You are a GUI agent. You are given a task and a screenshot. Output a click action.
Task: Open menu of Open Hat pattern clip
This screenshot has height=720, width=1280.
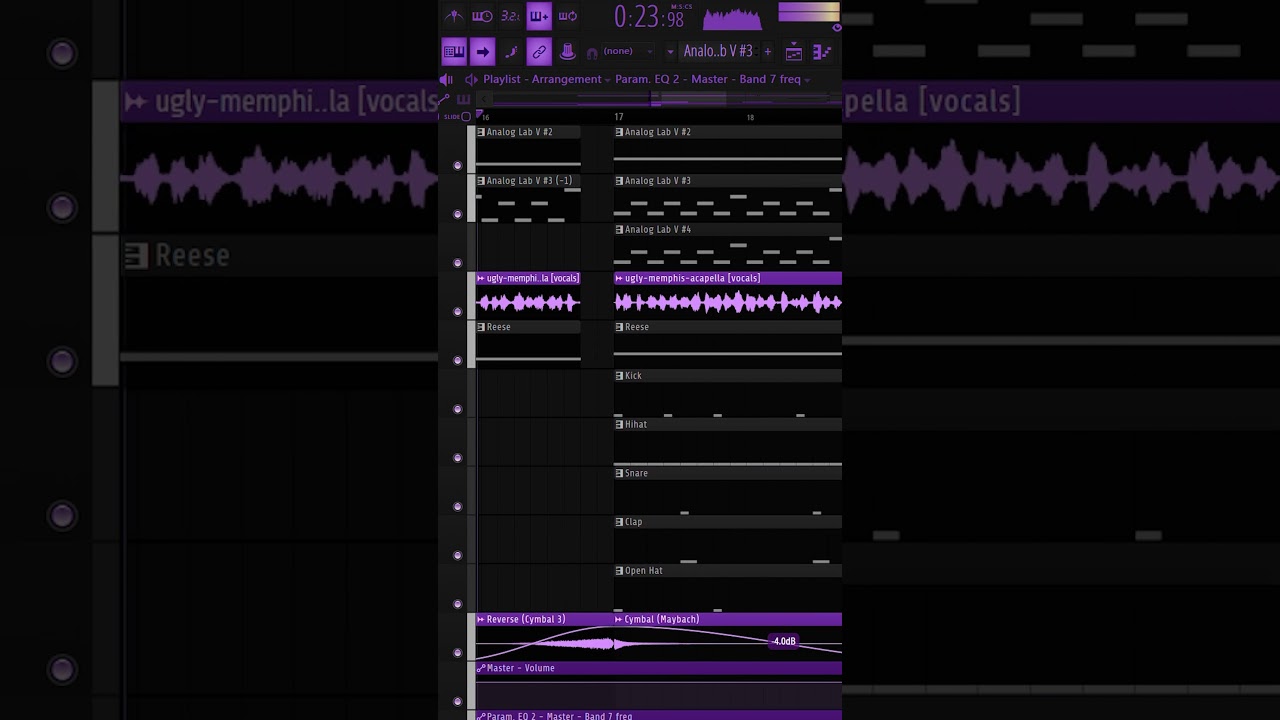pos(619,571)
